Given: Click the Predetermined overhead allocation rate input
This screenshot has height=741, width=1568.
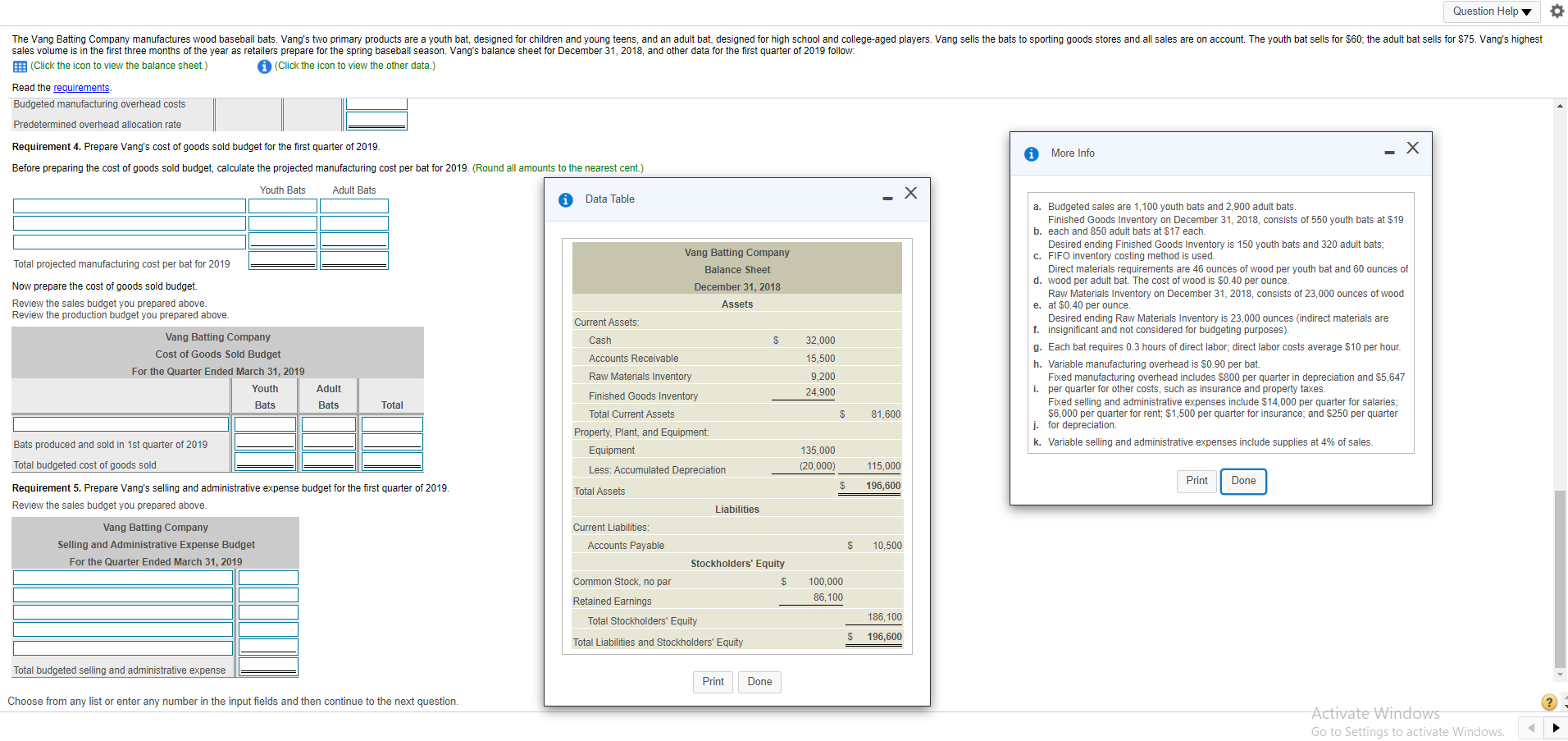Looking at the screenshot, I should (x=376, y=121).
